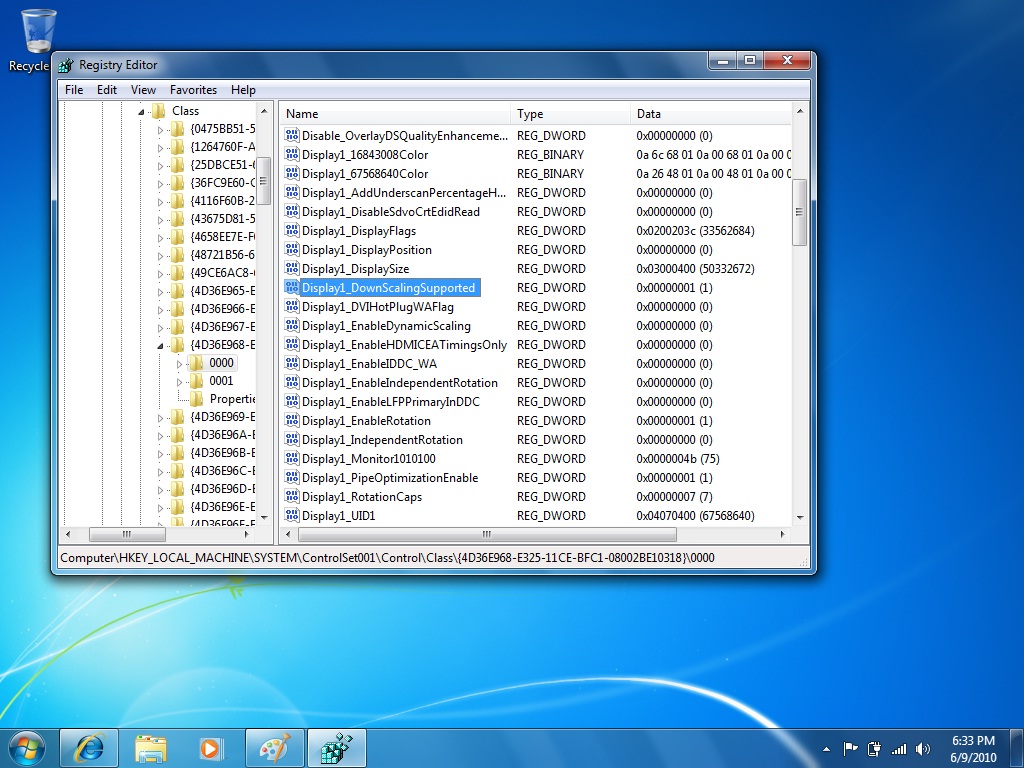
Task: Click the tree pane vertical scrollbar thumb
Action: (263, 181)
